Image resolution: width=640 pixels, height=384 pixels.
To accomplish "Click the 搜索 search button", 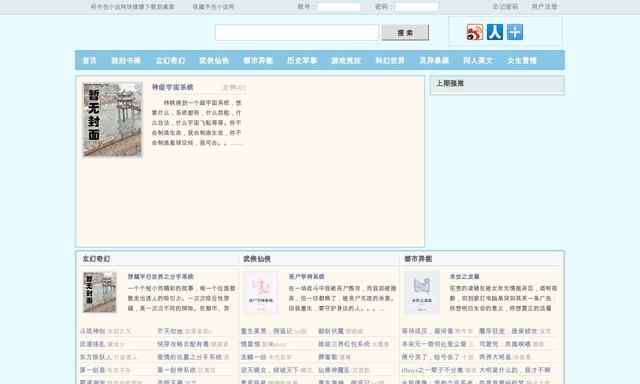I will [405, 33].
